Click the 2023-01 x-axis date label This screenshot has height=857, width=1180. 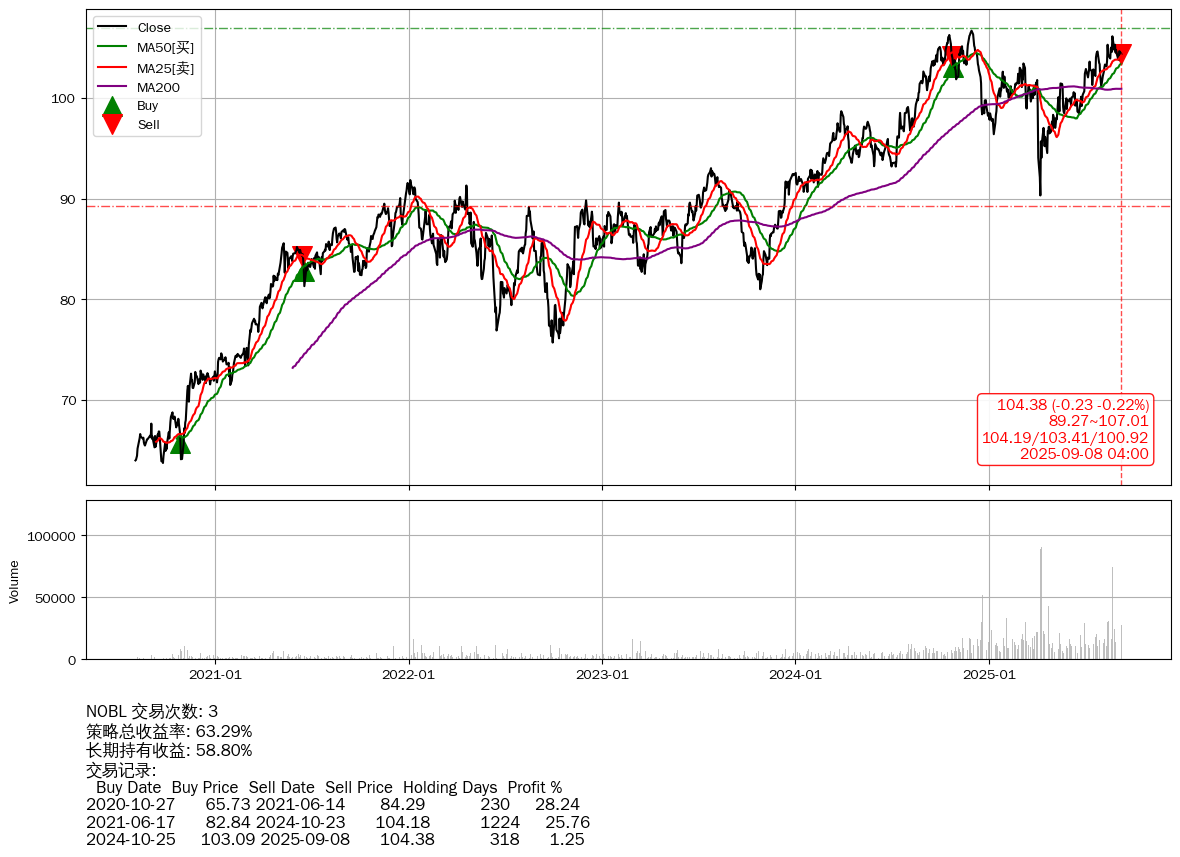click(602, 675)
